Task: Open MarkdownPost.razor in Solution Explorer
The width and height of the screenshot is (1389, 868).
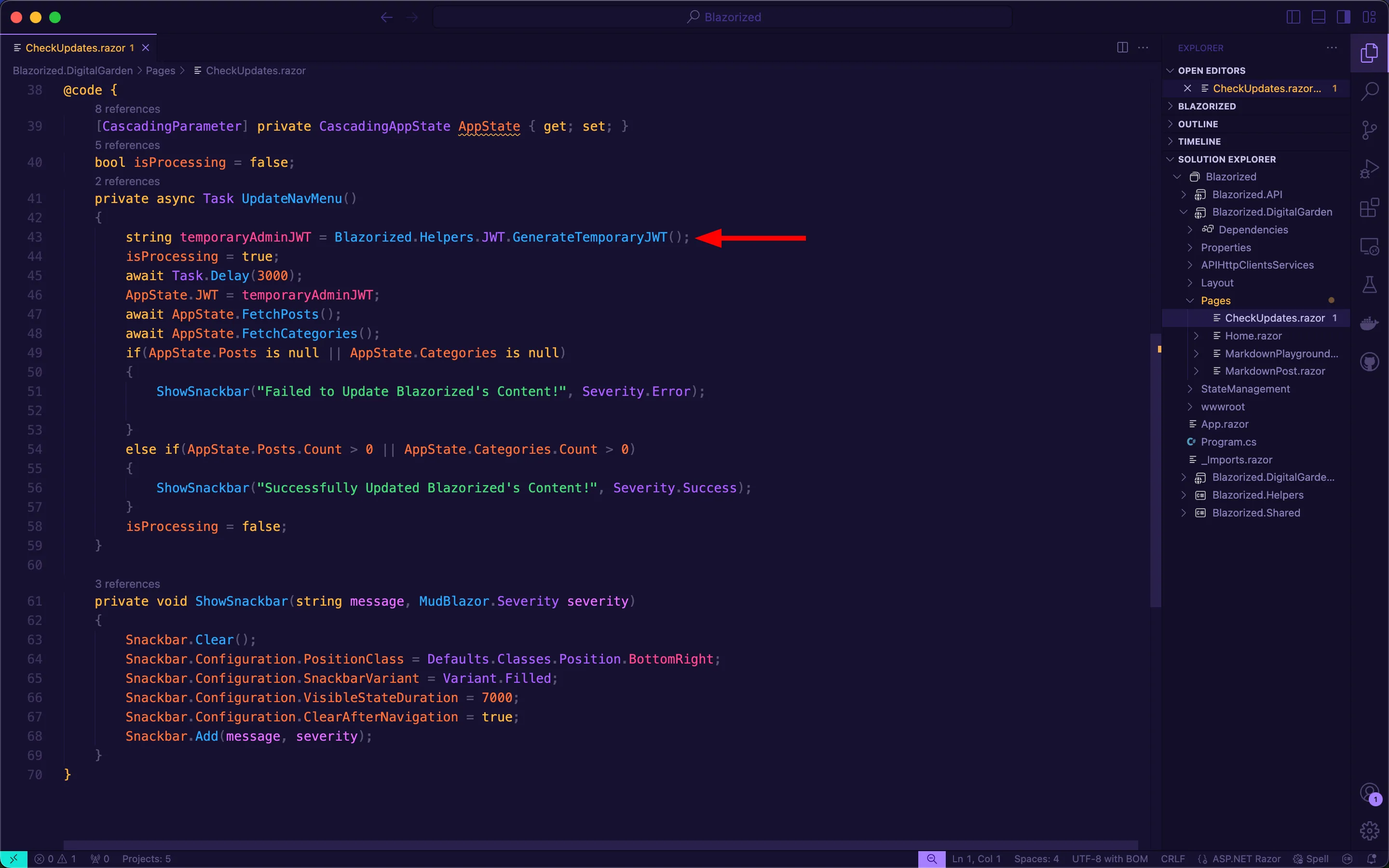Action: coord(1274,371)
